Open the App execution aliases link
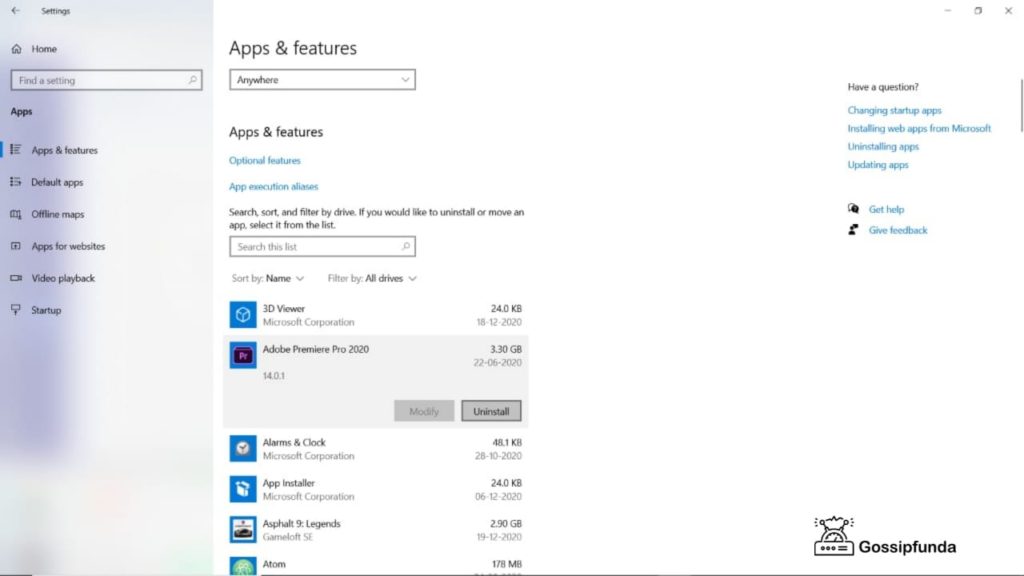The width and height of the screenshot is (1024, 576). (x=274, y=187)
